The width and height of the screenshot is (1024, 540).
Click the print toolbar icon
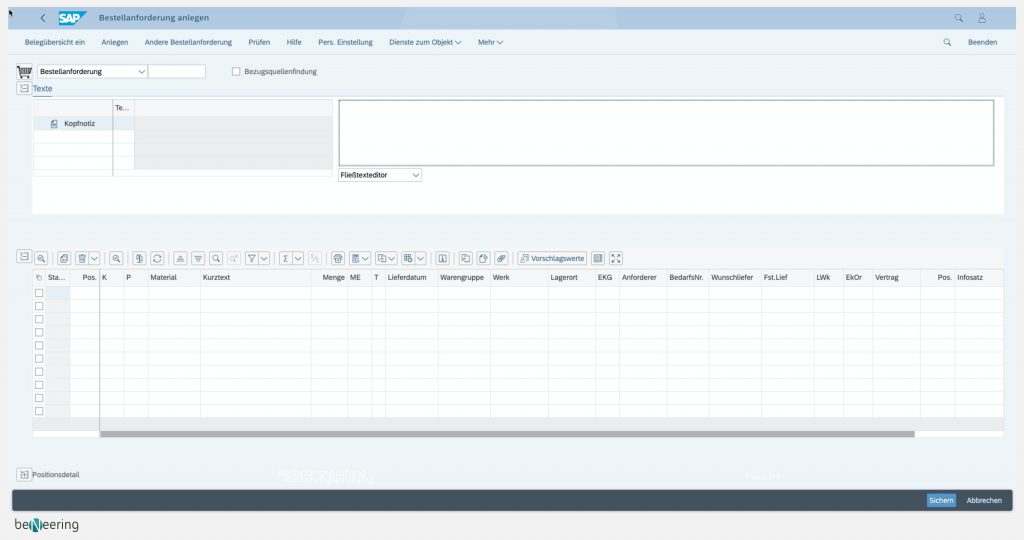pyautogui.click(x=338, y=259)
